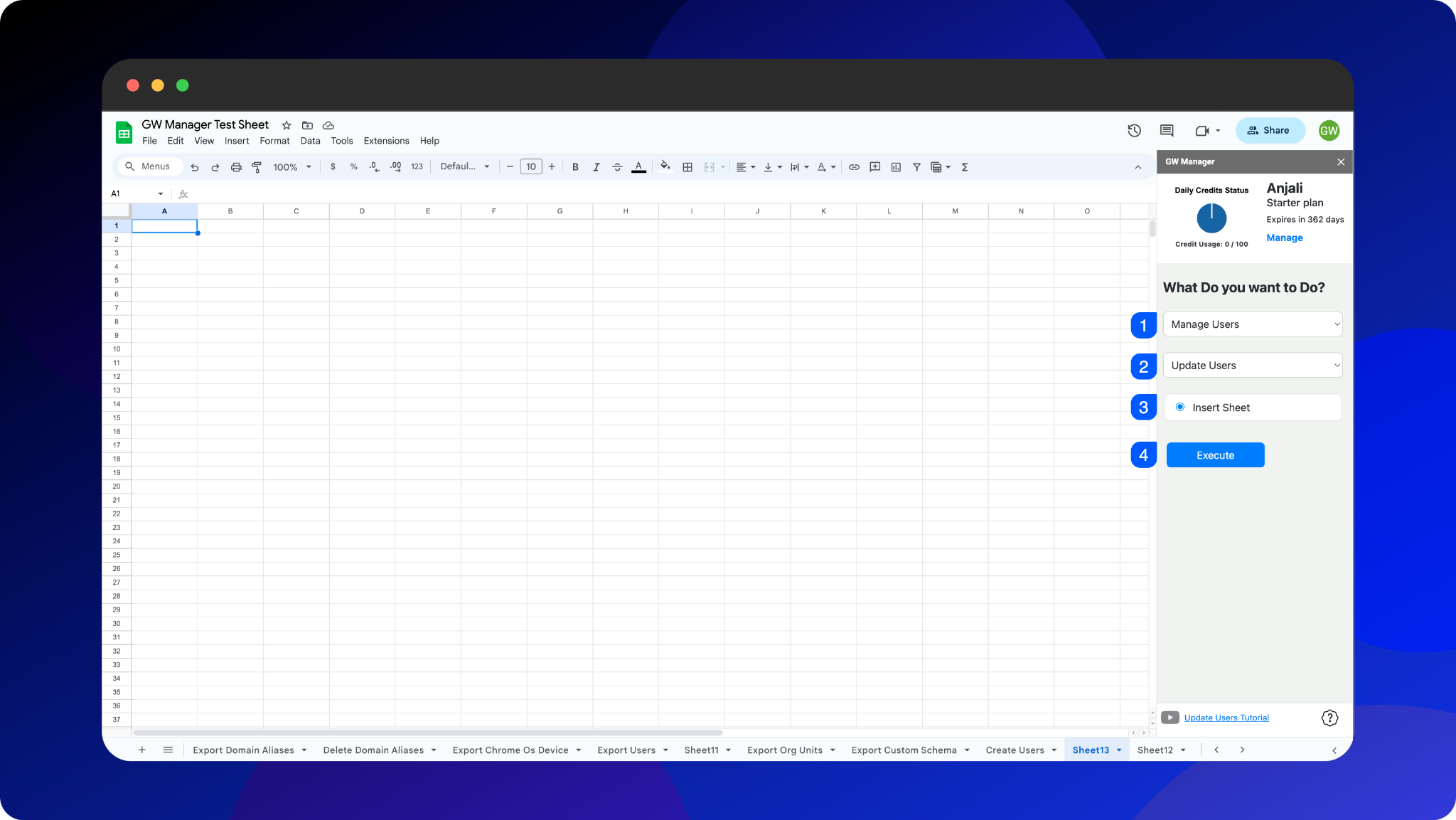Select the Insert Sheet radio button
This screenshot has height=820, width=1456.
1180,407
